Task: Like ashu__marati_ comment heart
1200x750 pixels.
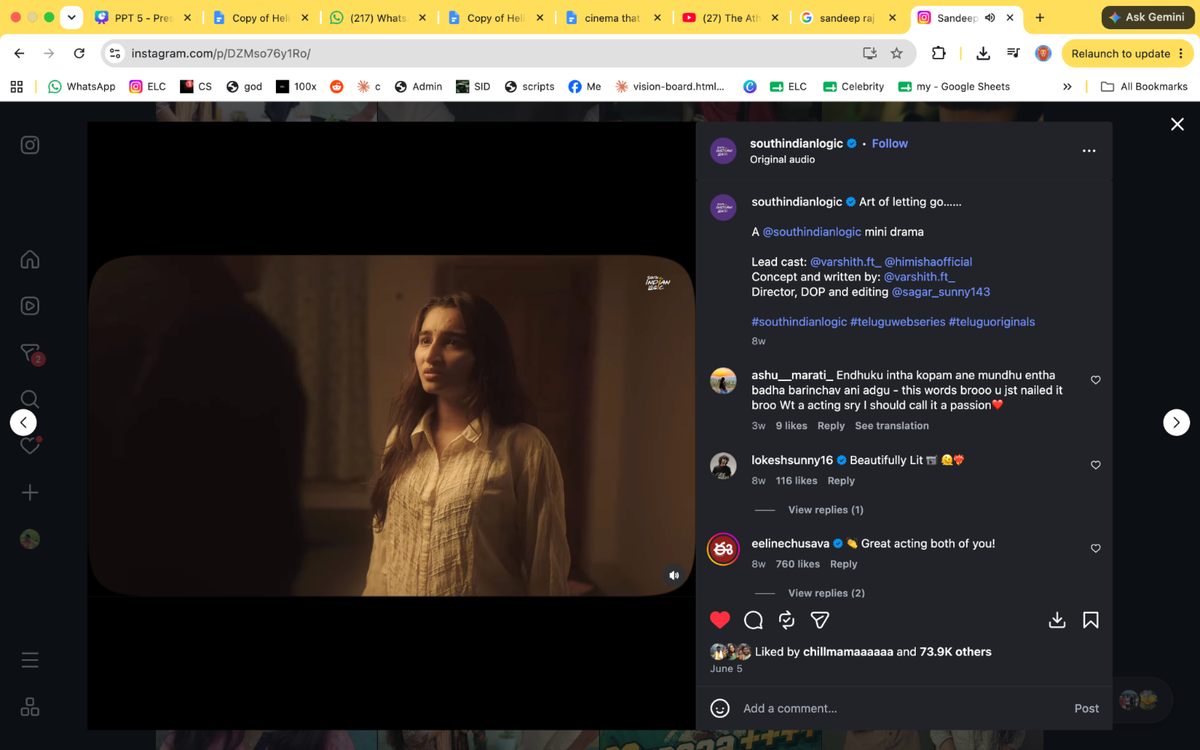Action: click(x=1096, y=380)
